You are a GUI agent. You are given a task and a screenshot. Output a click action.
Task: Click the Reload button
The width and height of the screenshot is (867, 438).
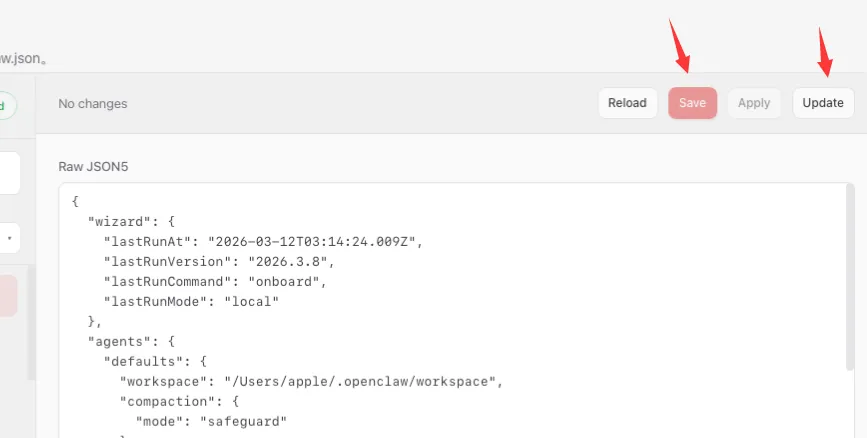tap(627, 103)
